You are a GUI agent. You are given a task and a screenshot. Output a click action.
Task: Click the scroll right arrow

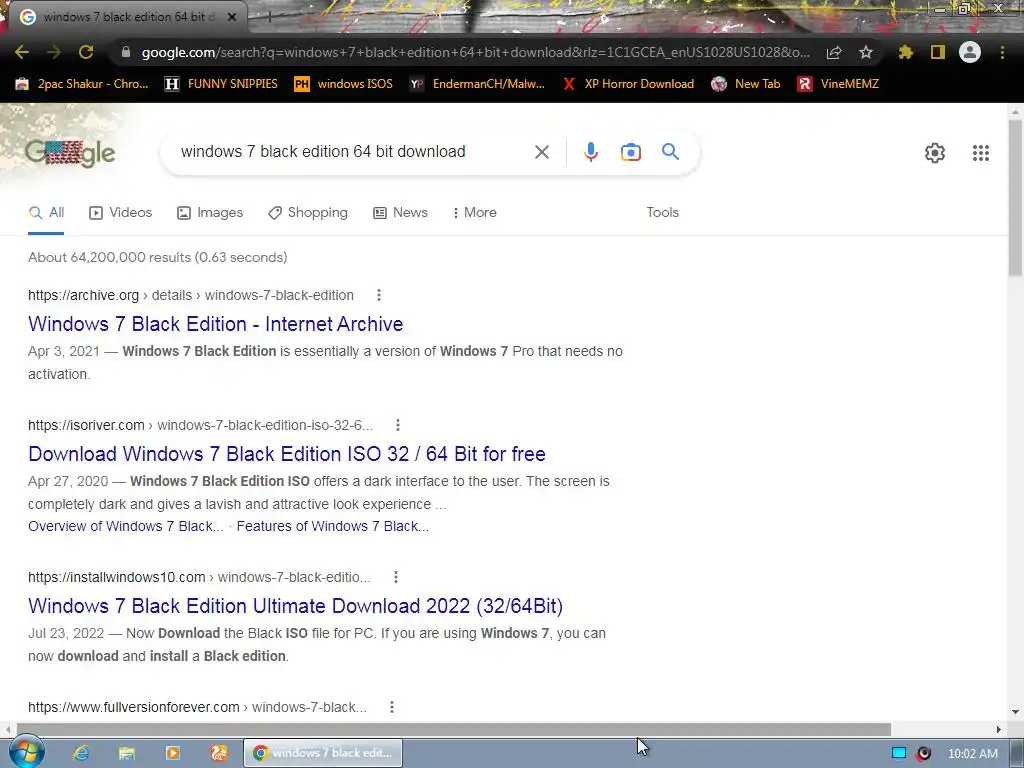pyautogui.click(x=998, y=729)
